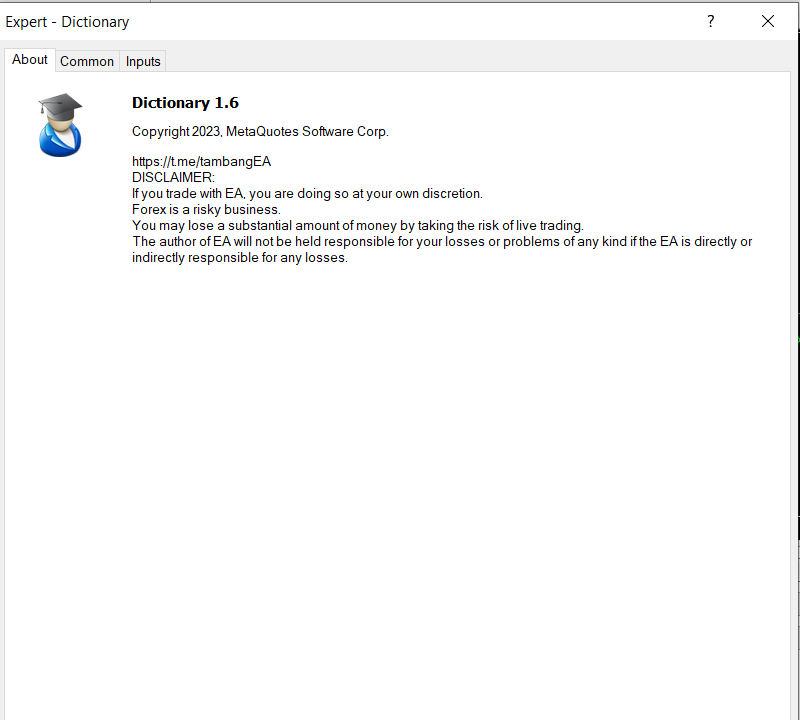This screenshot has width=800, height=720.
Task: Select the About tab
Action: tap(30, 60)
